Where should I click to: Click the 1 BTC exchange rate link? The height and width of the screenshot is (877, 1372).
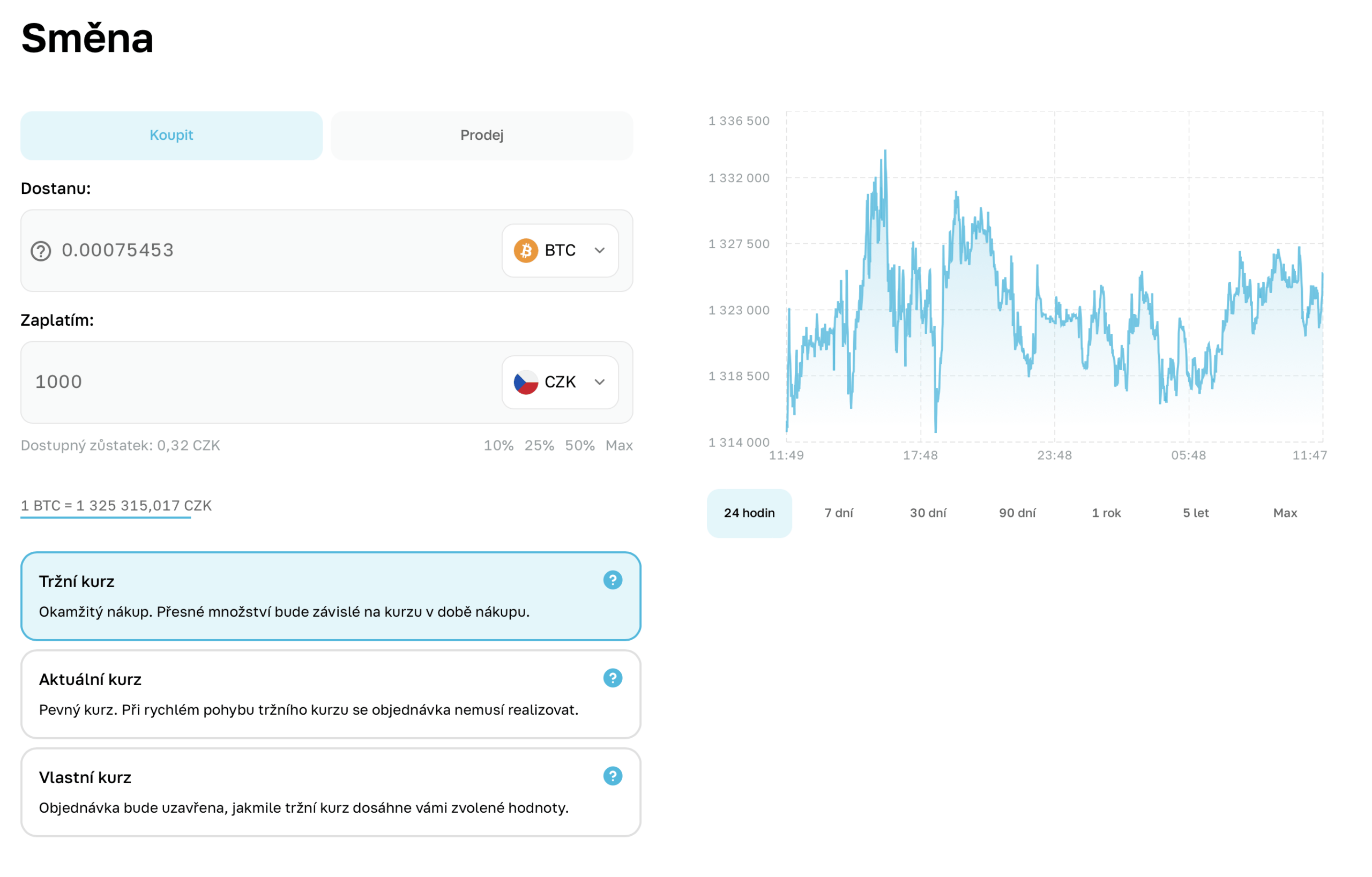[116, 506]
